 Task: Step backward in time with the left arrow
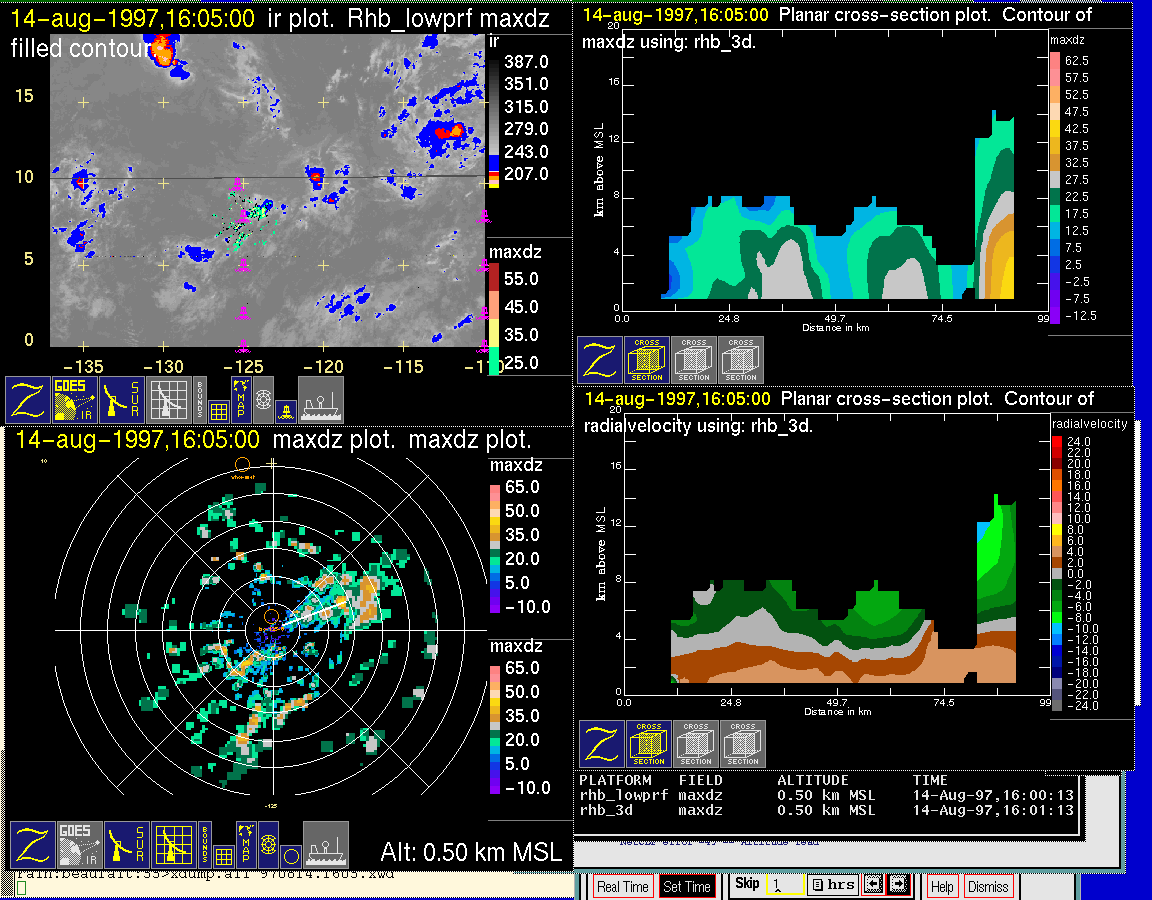(x=871, y=885)
